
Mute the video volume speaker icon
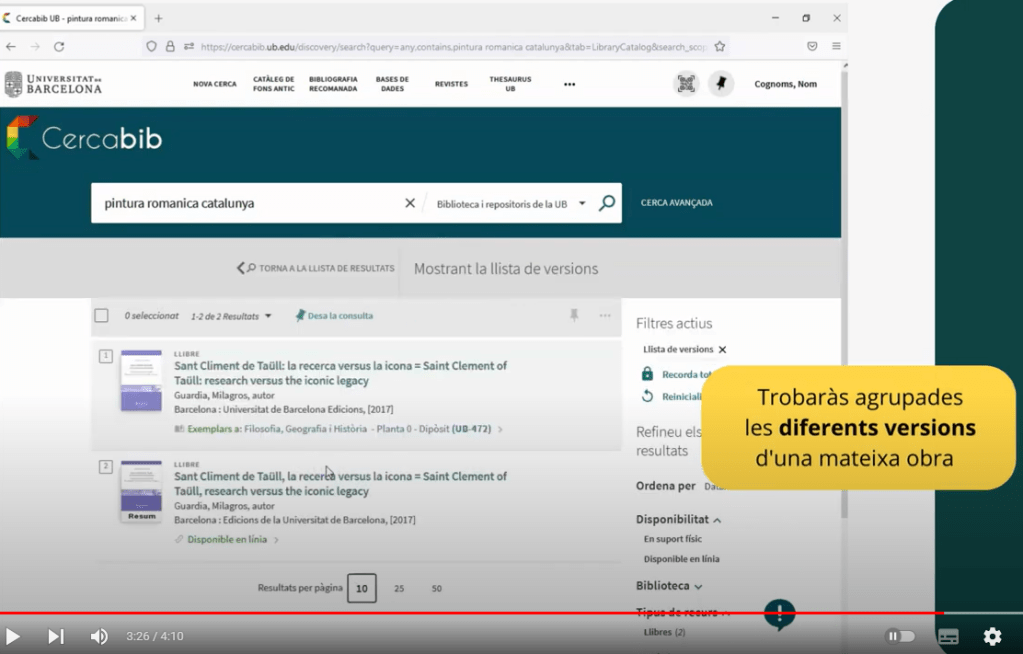coord(99,636)
